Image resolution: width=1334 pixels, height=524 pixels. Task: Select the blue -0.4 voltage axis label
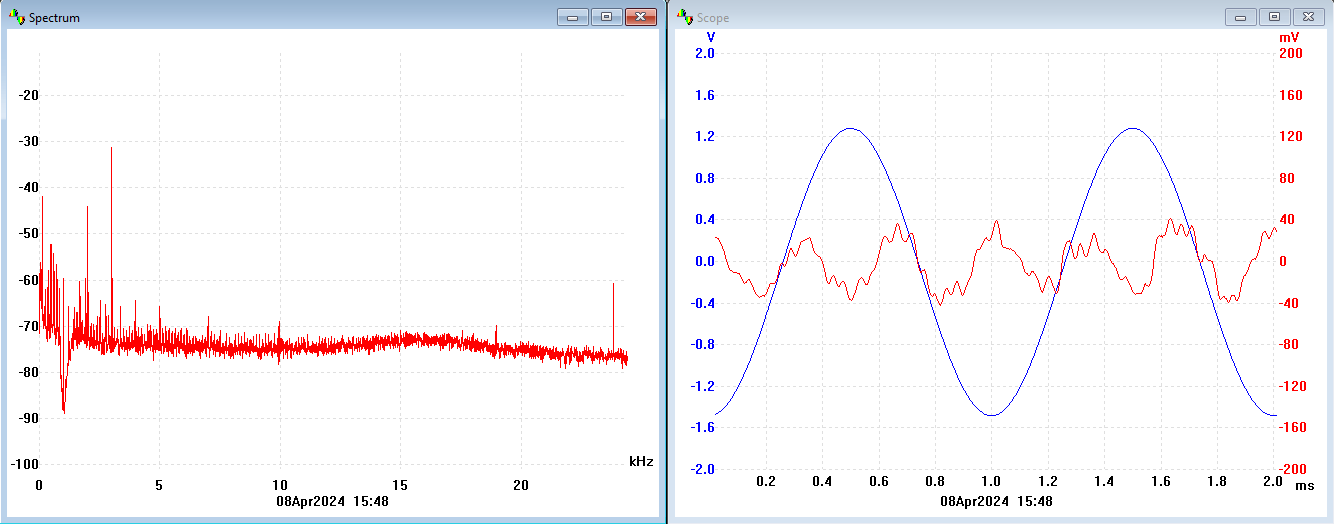pos(704,302)
